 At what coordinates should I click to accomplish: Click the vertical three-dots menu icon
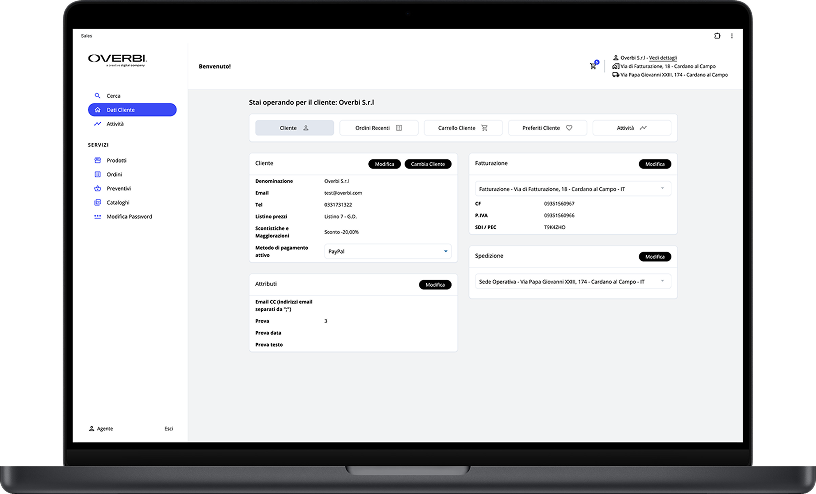[732, 36]
